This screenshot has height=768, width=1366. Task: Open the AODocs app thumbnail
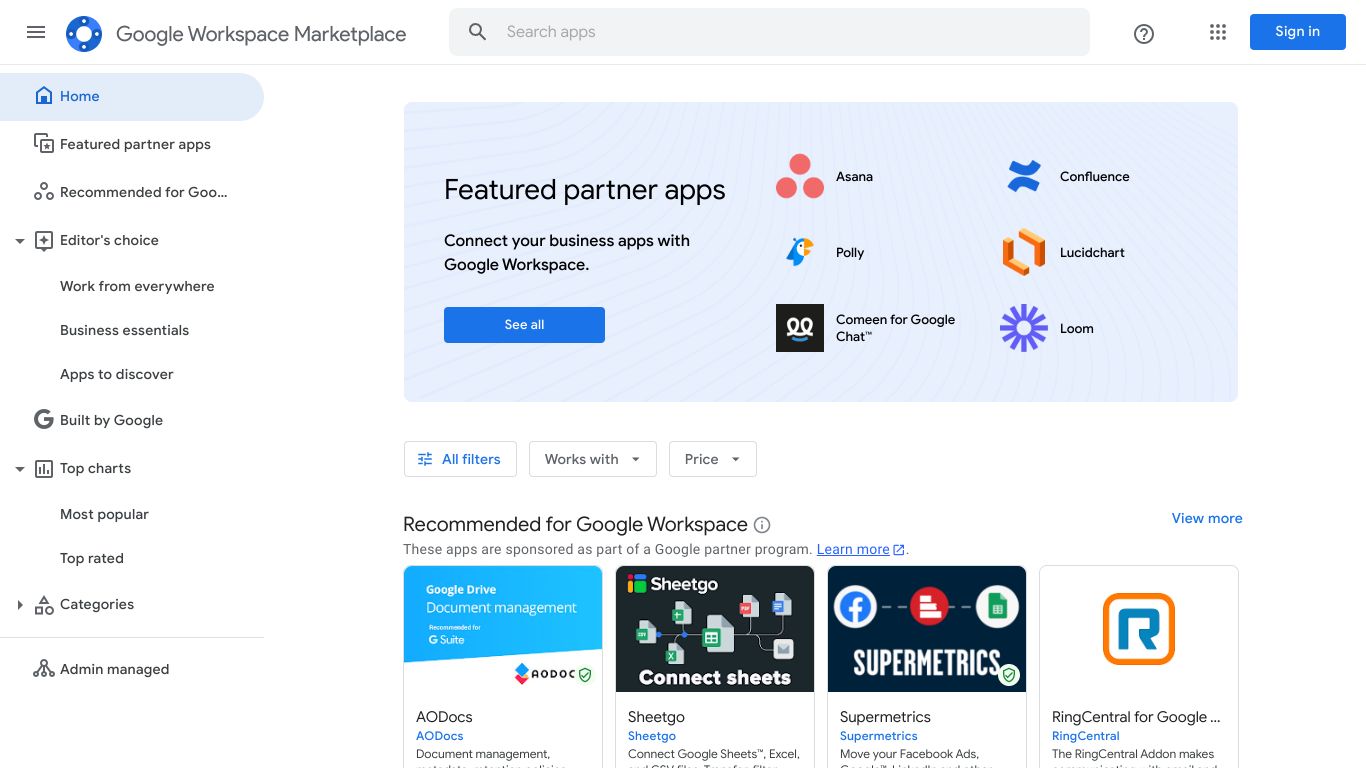(503, 629)
